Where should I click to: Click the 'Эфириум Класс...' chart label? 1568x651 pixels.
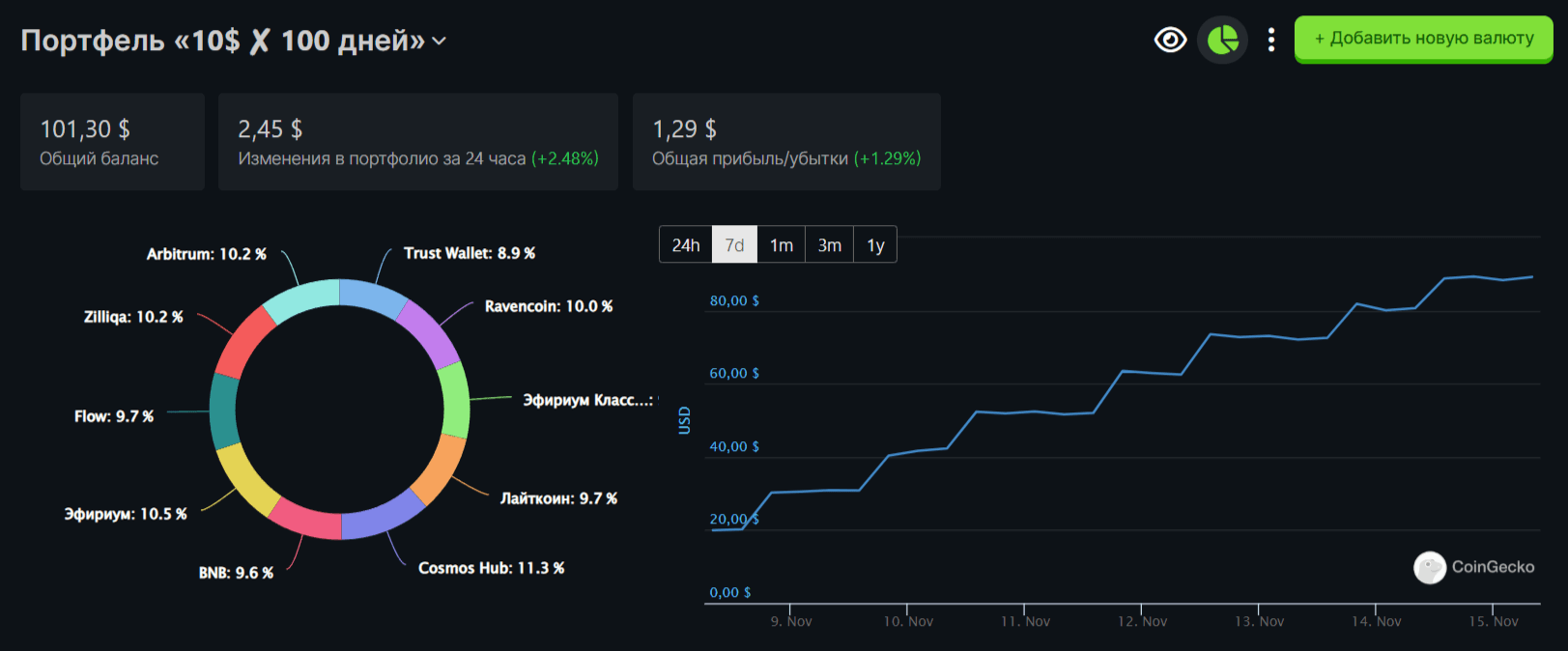[x=588, y=400]
